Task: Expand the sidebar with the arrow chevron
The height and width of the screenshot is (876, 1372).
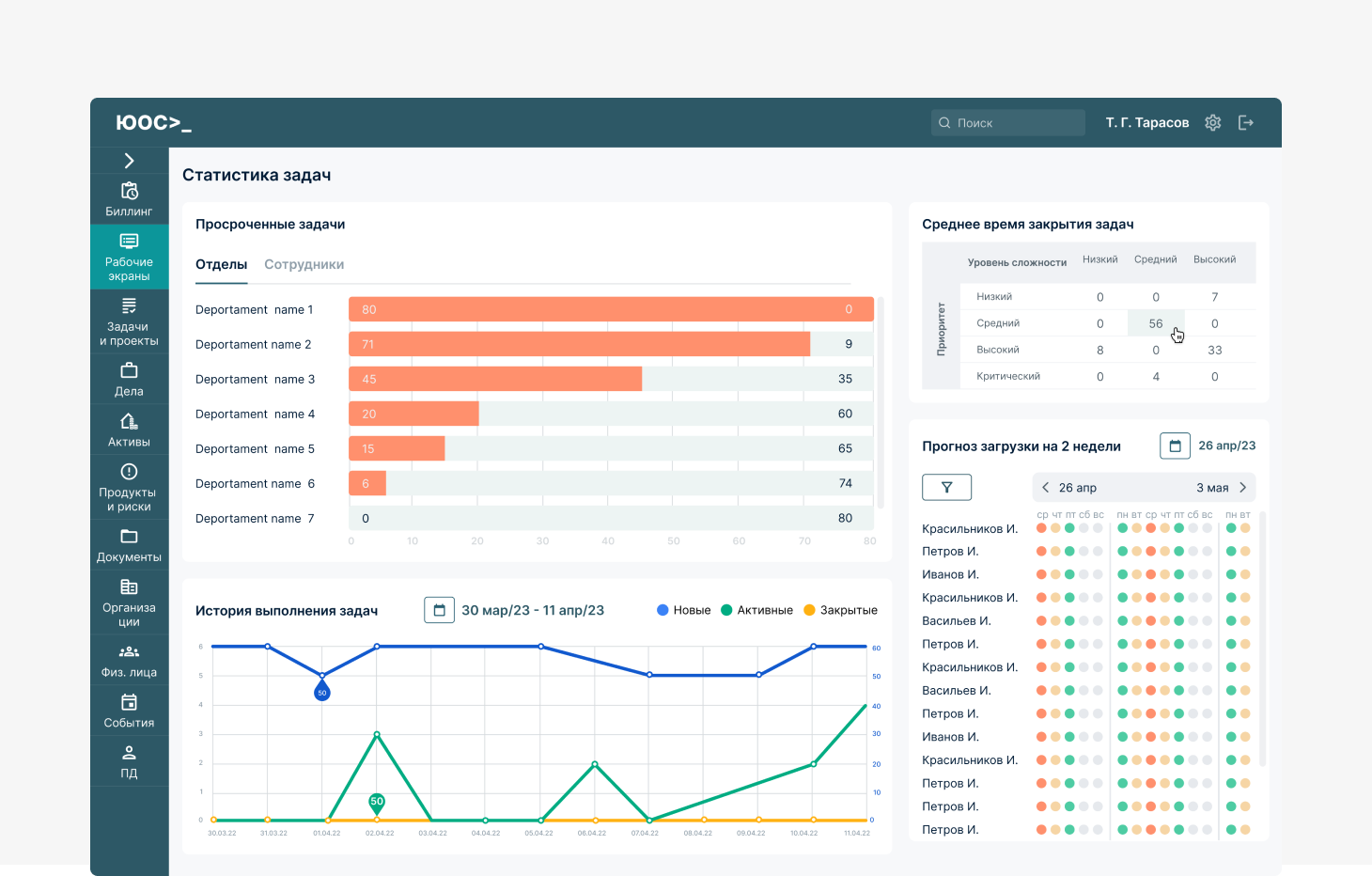Action: pyautogui.click(x=130, y=161)
